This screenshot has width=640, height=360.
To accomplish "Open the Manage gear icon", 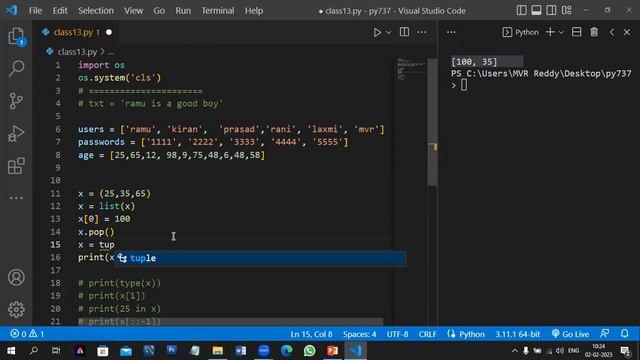I will point(16,309).
